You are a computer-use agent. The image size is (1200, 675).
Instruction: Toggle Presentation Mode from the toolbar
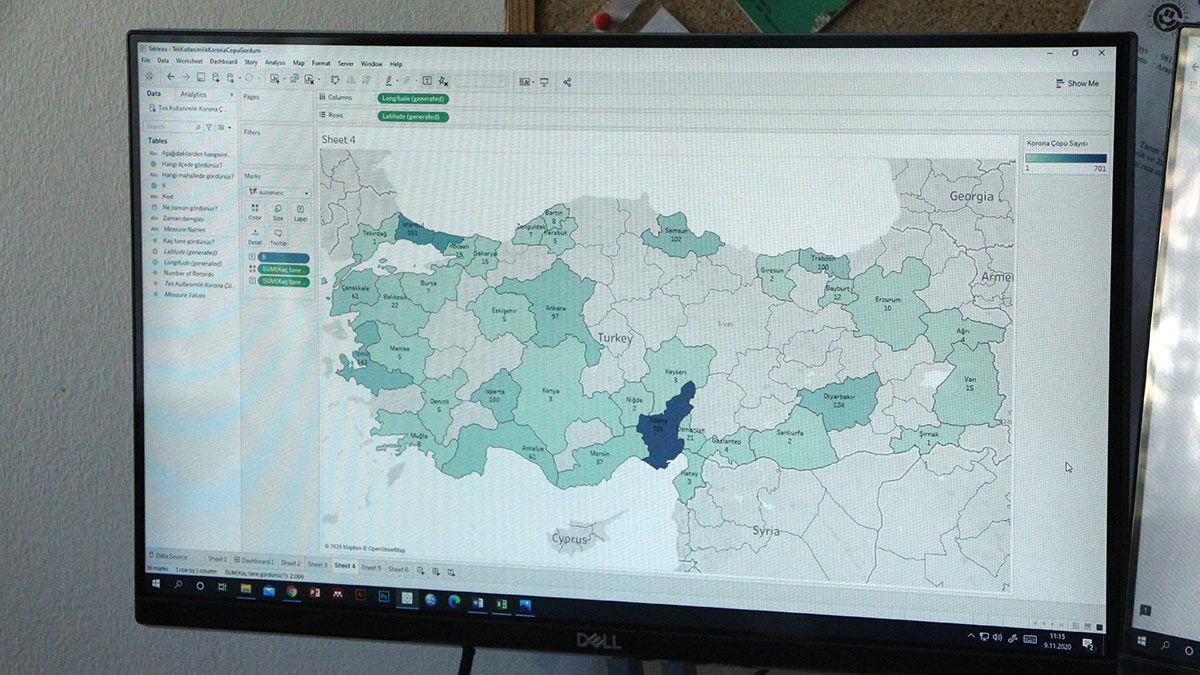pyautogui.click(x=546, y=79)
